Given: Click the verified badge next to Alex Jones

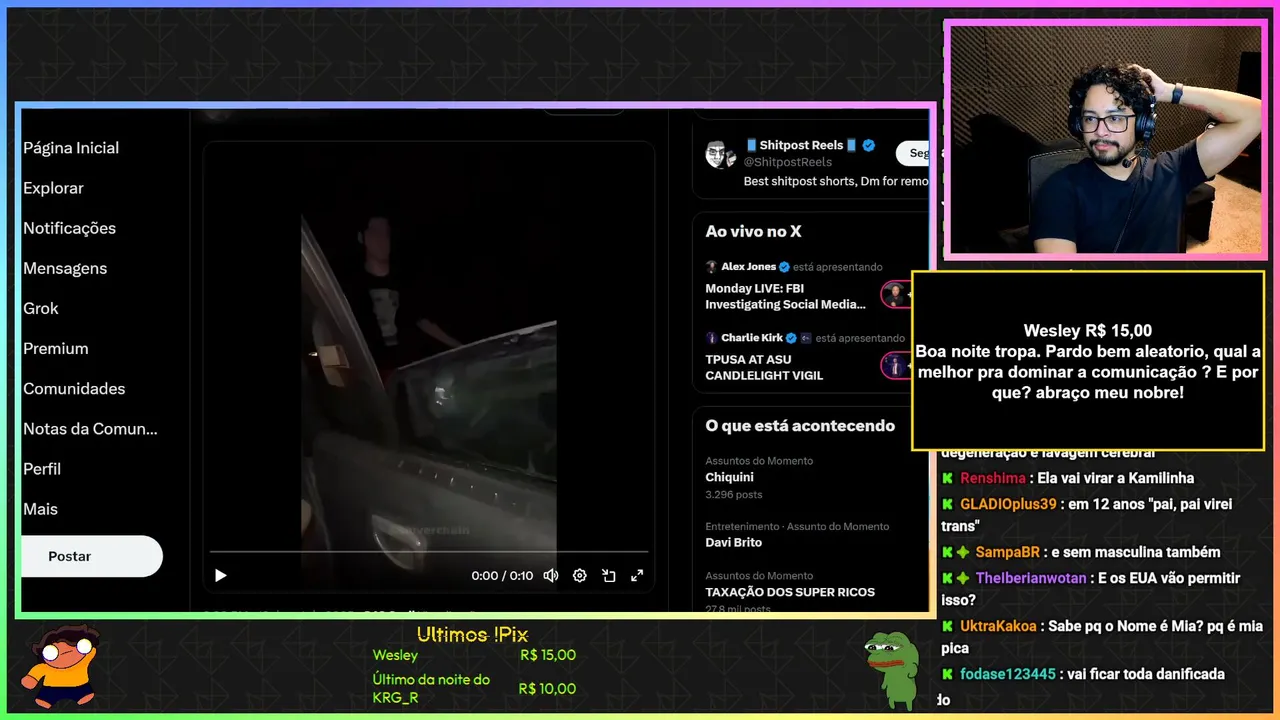Looking at the screenshot, I should click(x=784, y=267).
